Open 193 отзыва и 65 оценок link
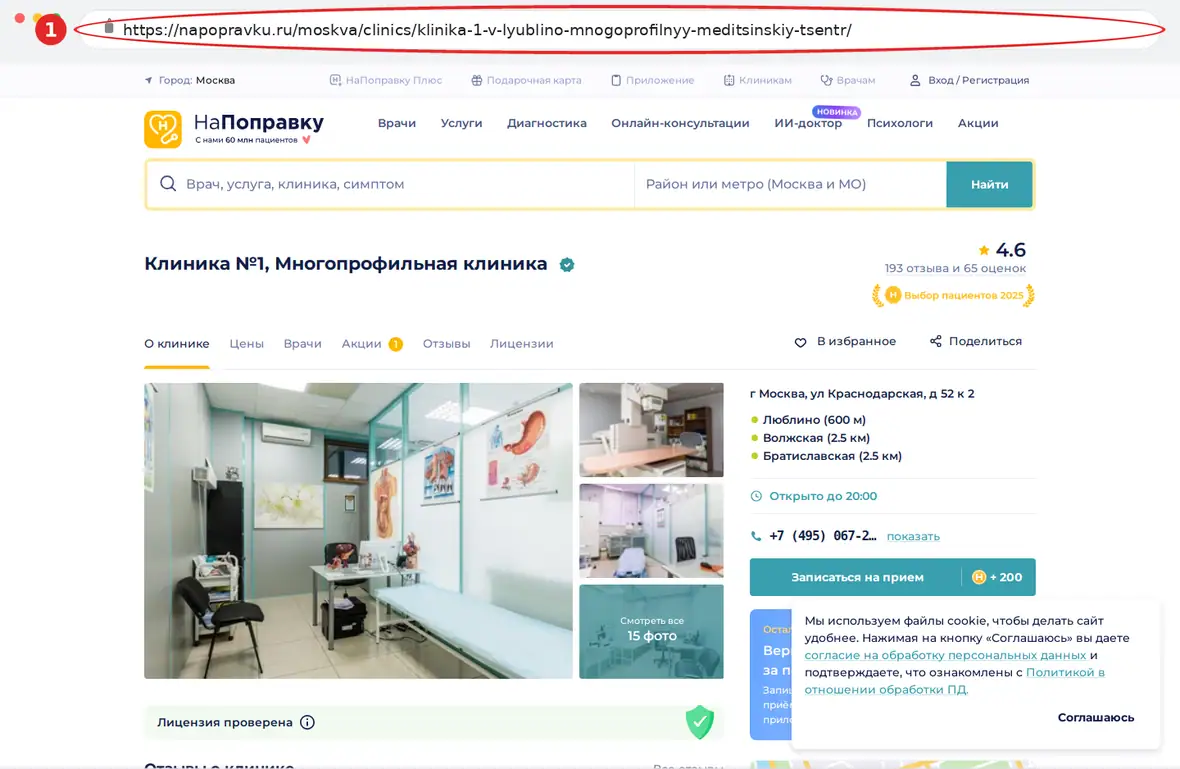1180x769 pixels. 955,269
